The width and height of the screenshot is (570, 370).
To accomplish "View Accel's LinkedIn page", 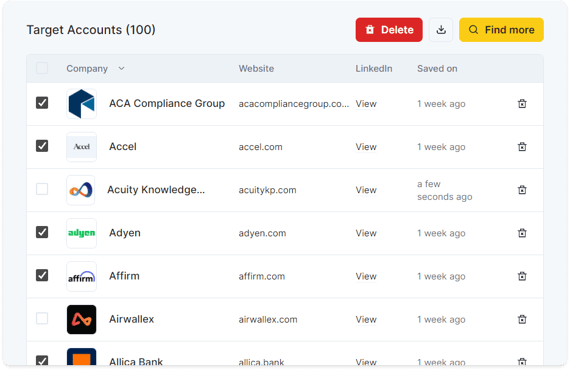I will pos(366,147).
